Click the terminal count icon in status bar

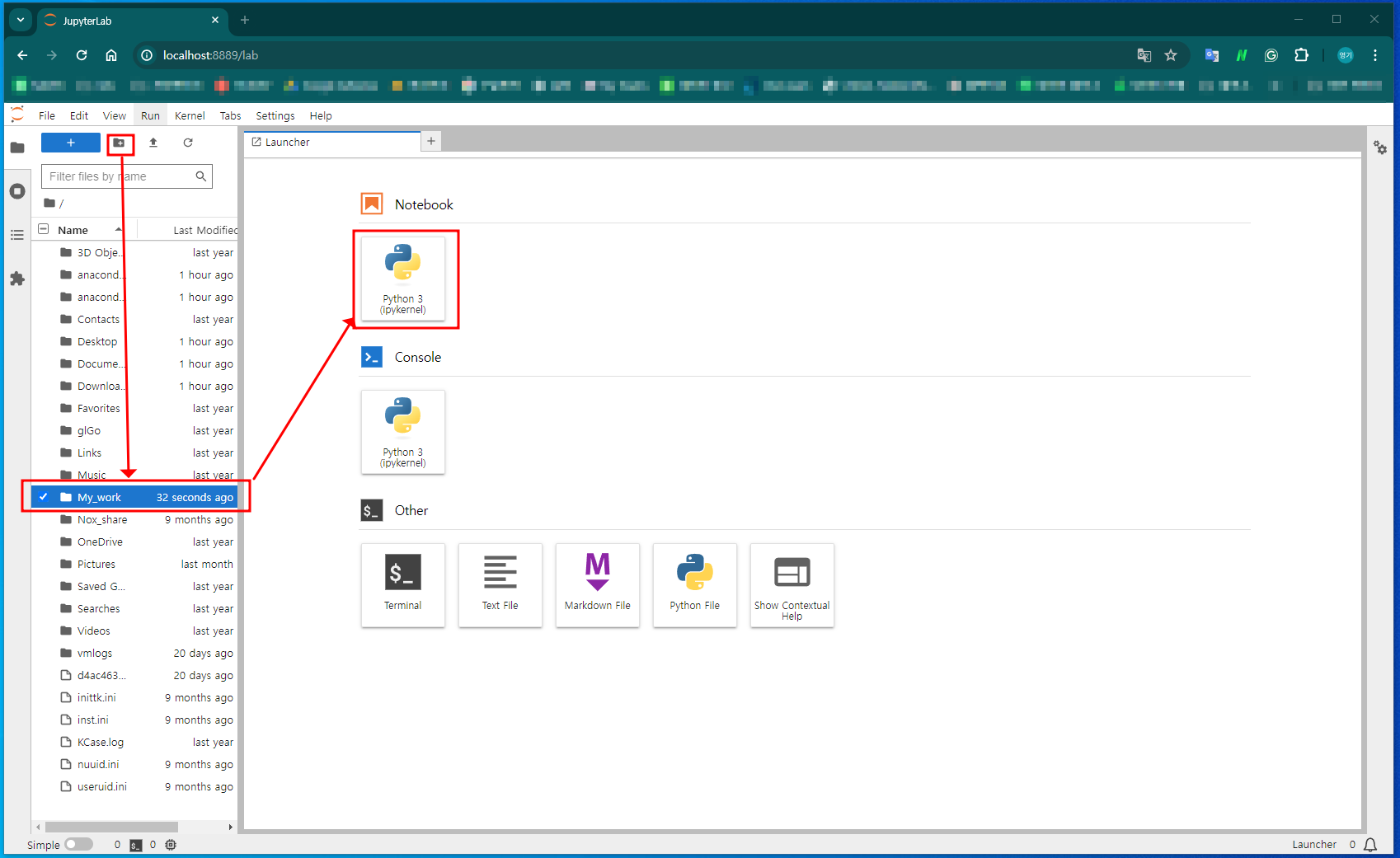(136, 845)
